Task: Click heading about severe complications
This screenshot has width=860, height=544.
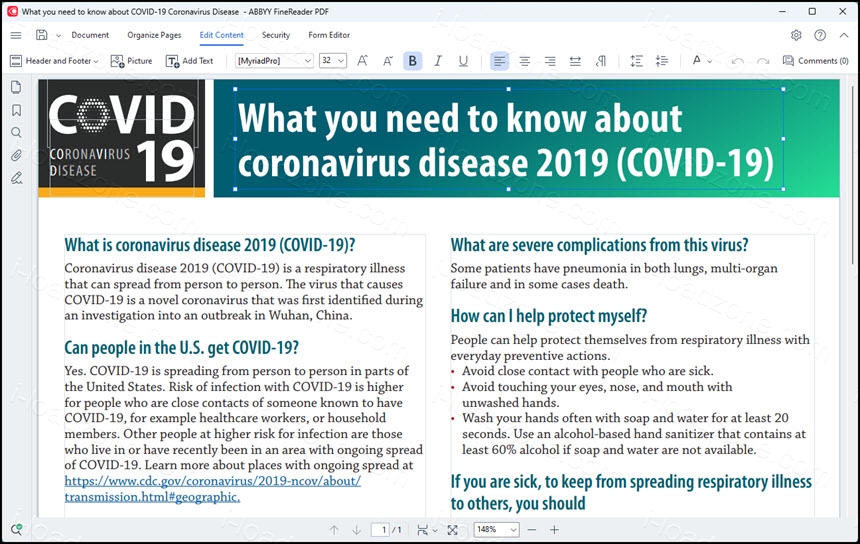Action: [x=599, y=245]
